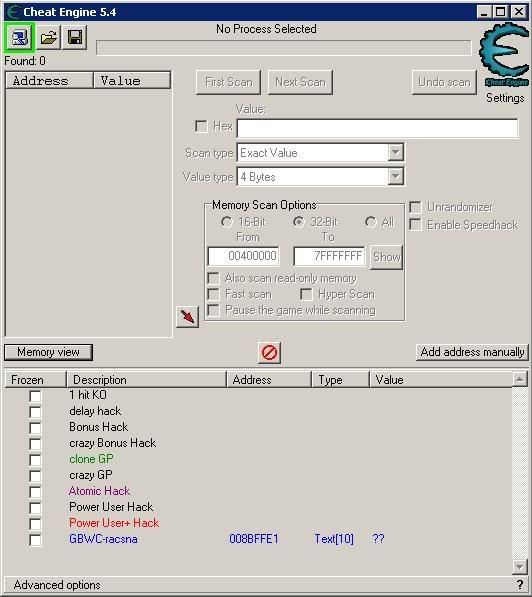Click the Show button
The width and height of the screenshot is (532, 597).
(387, 257)
